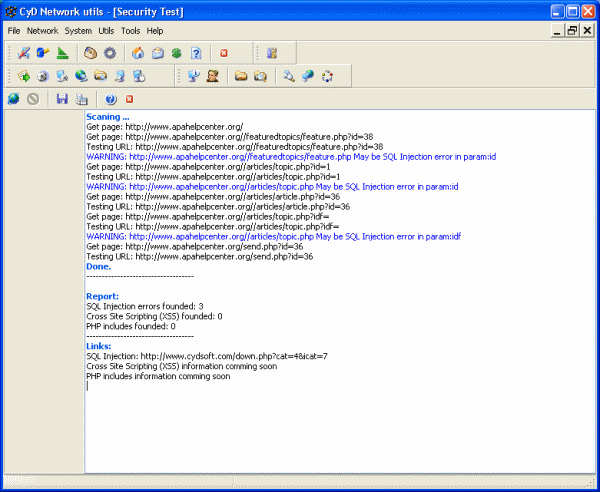Start the scan with the globe icon

point(14,99)
